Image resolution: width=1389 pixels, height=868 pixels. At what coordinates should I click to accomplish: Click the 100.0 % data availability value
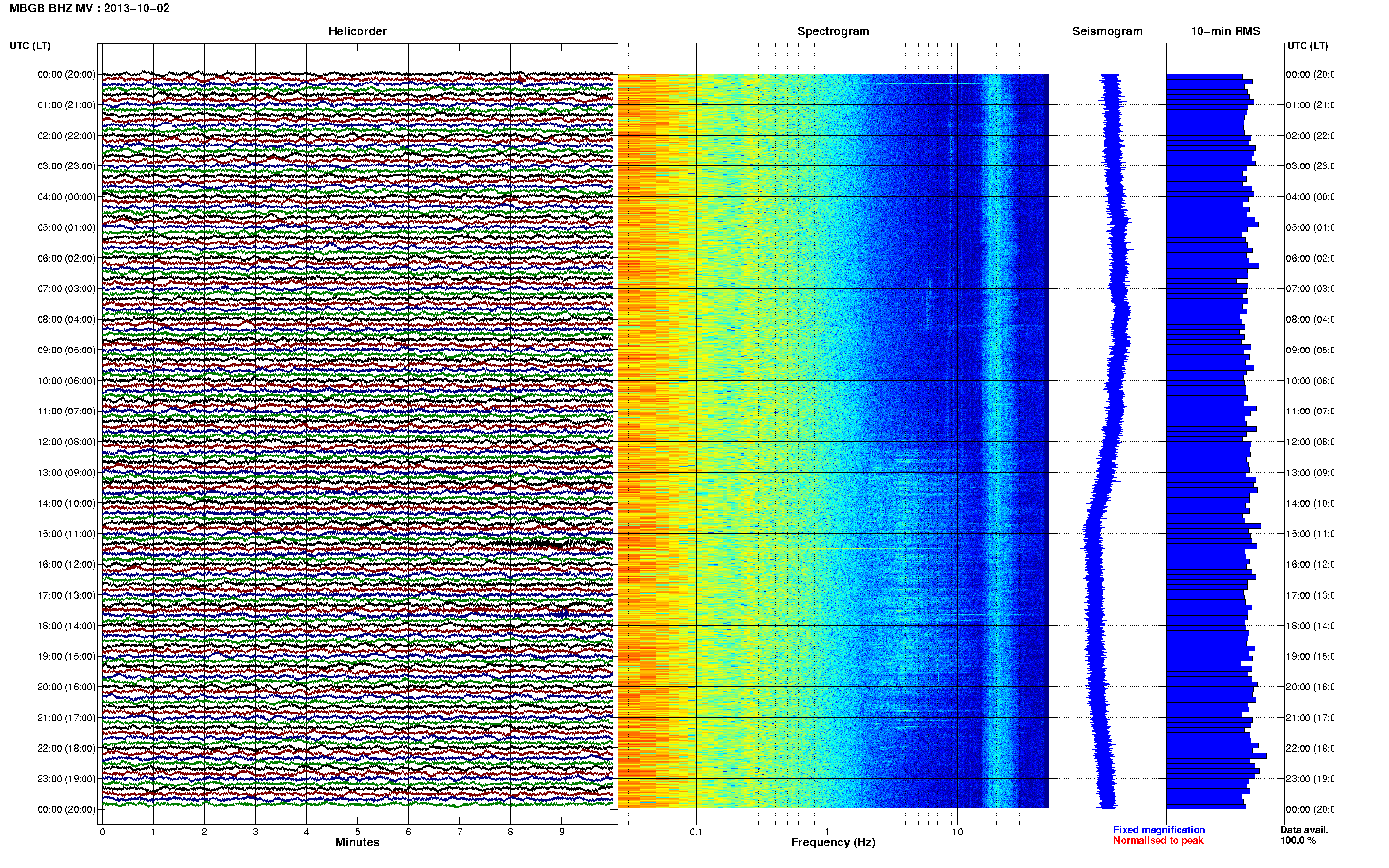pyautogui.click(x=1297, y=840)
